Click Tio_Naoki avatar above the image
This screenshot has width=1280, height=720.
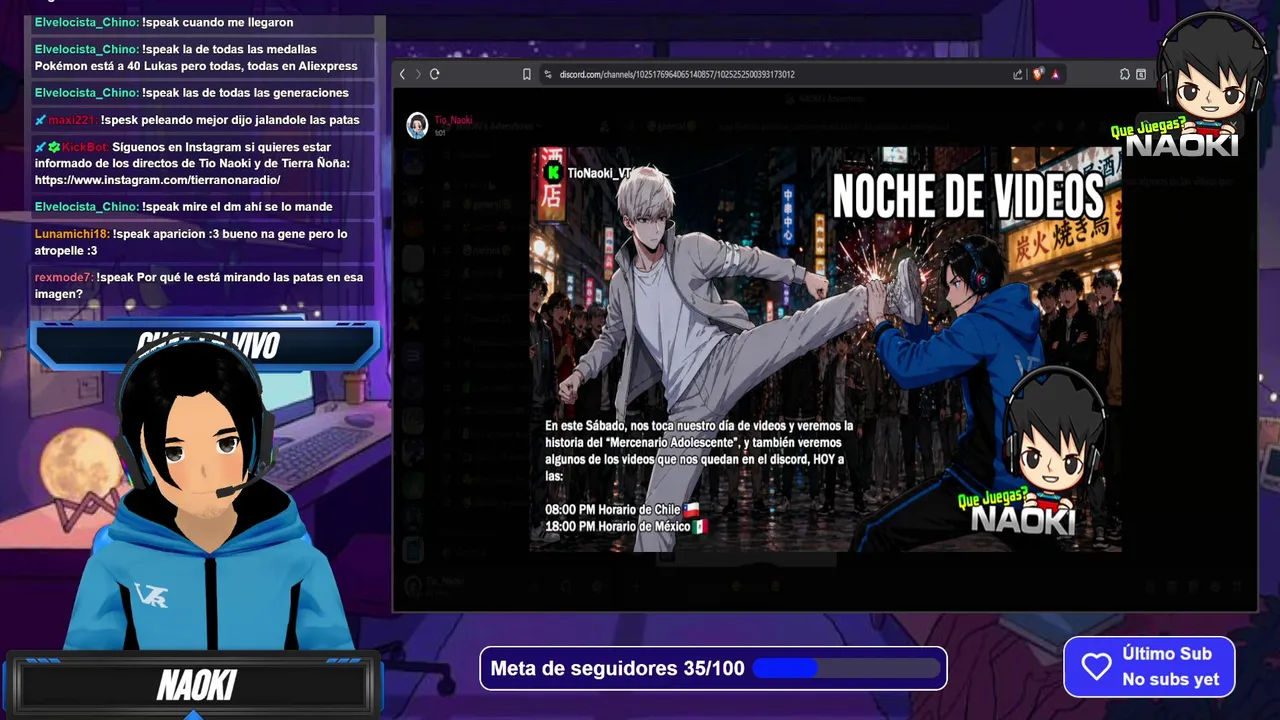417,125
